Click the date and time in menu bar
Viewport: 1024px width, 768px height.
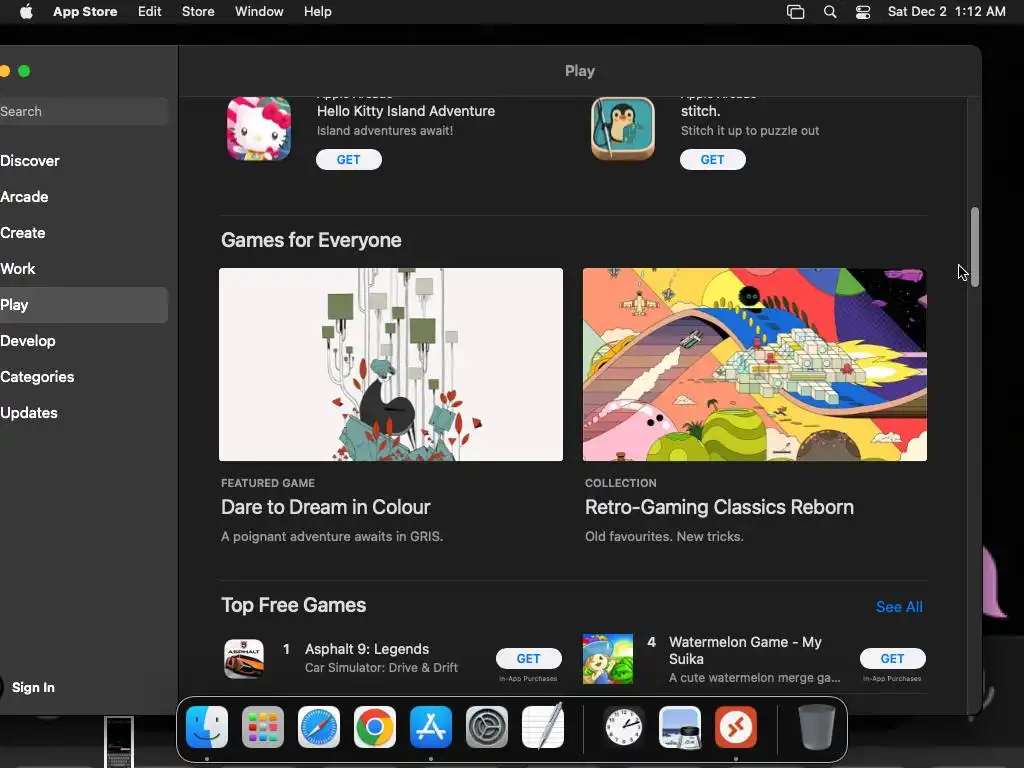946,11
